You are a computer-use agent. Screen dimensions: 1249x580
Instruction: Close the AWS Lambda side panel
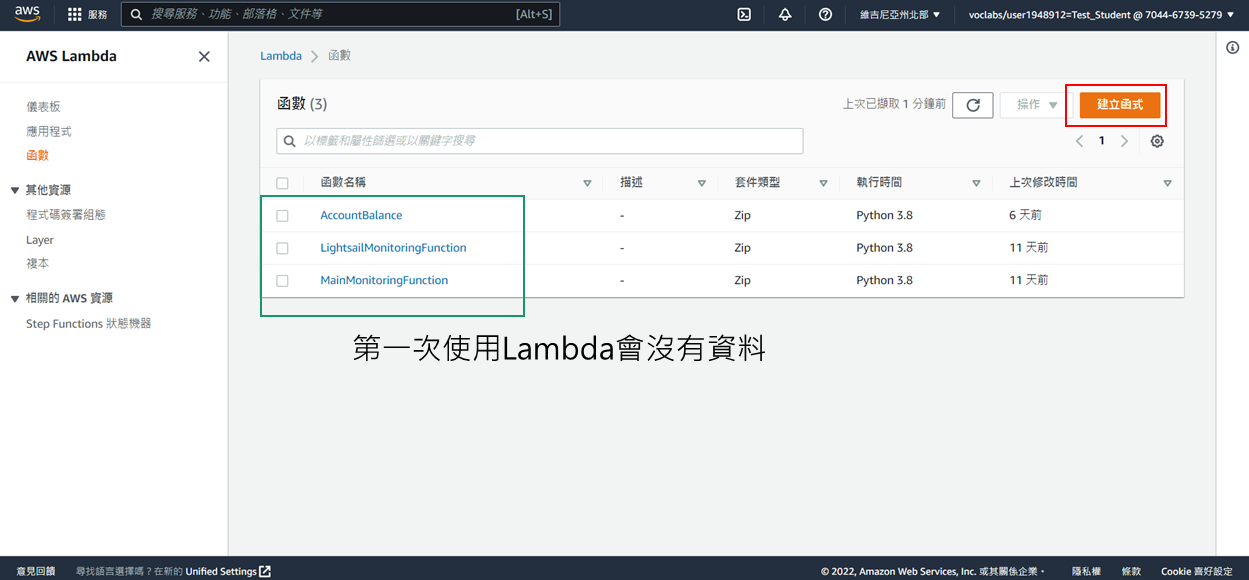click(204, 57)
